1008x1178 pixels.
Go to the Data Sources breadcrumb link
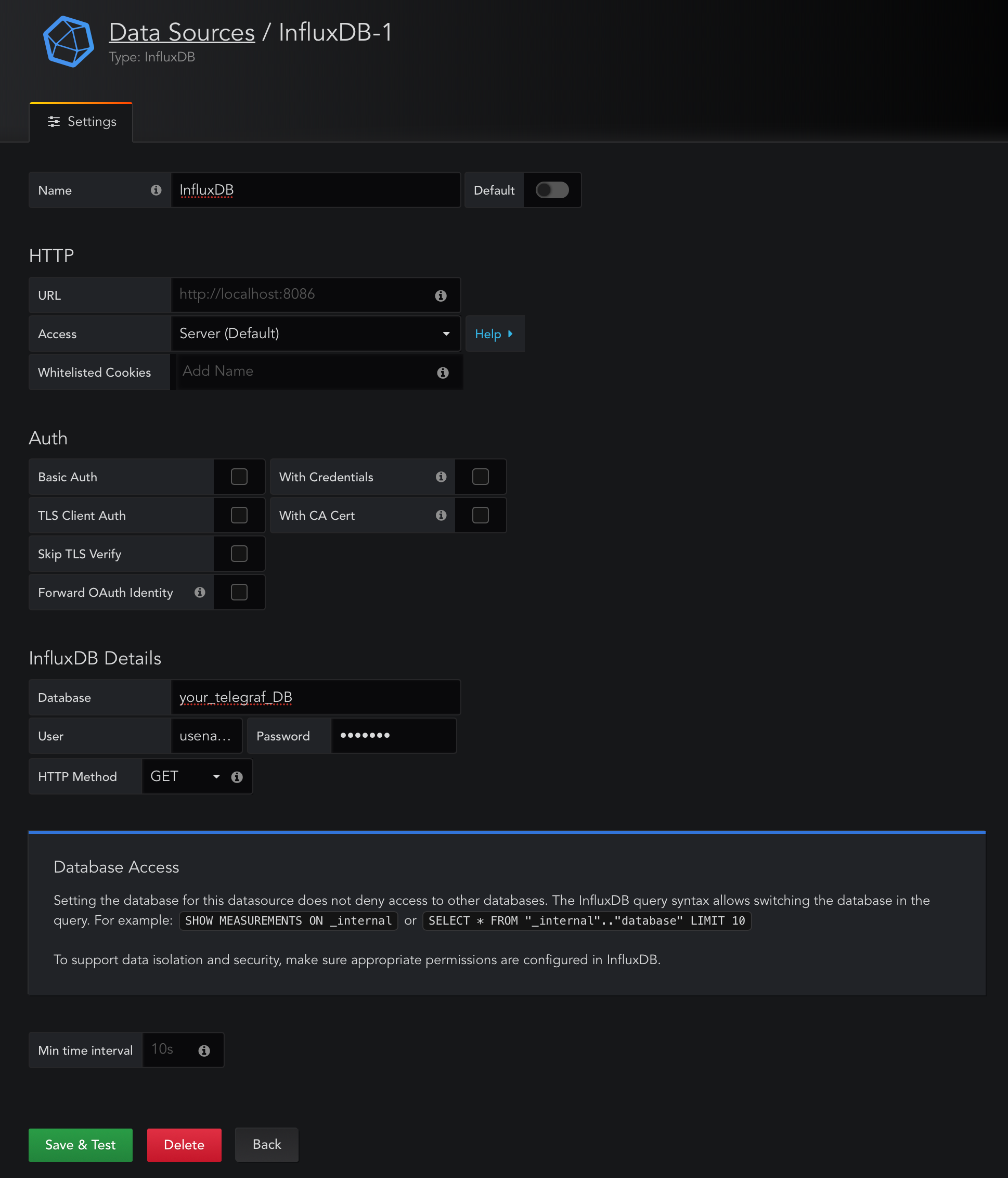tap(182, 32)
